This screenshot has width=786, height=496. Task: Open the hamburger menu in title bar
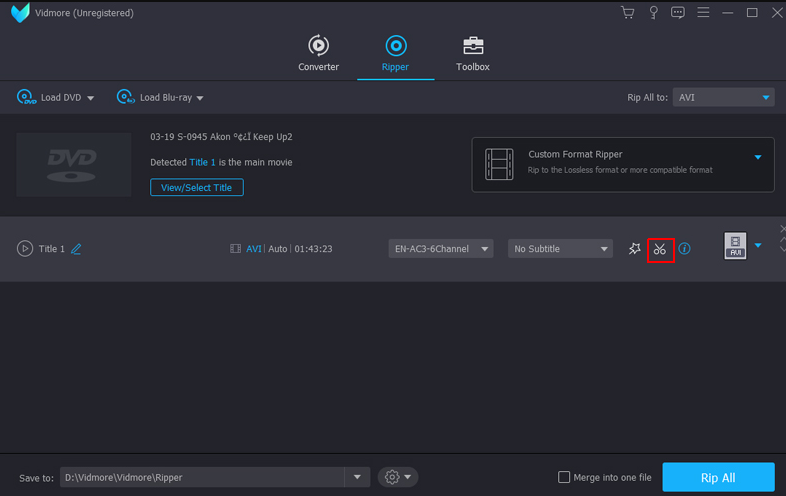pyautogui.click(x=704, y=13)
